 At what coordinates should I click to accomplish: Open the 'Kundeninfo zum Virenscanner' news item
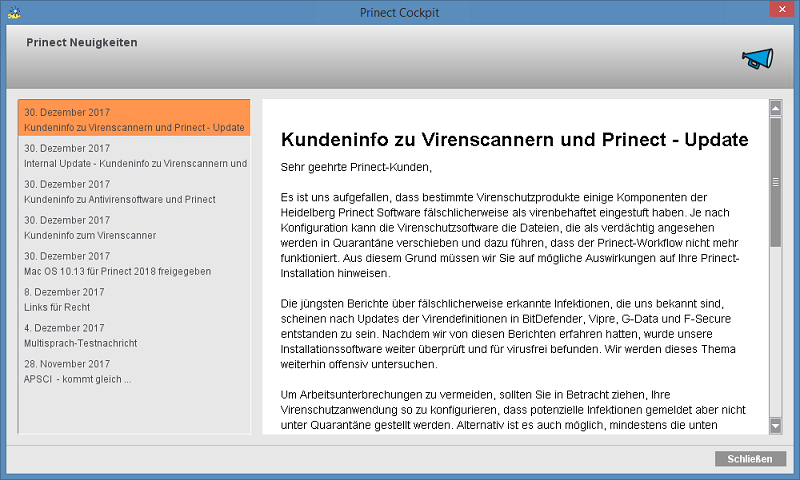(x=134, y=227)
